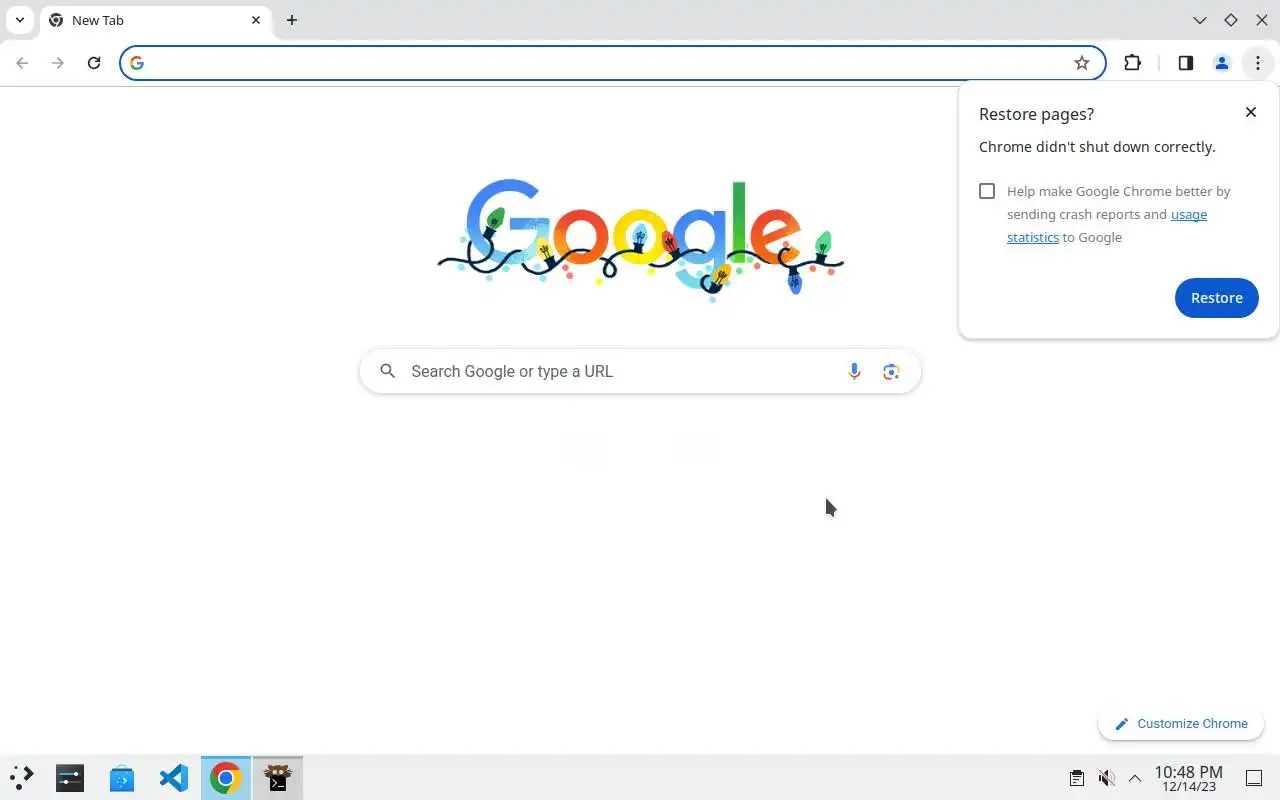Click the Chrome taskbar icon

click(226, 777)
